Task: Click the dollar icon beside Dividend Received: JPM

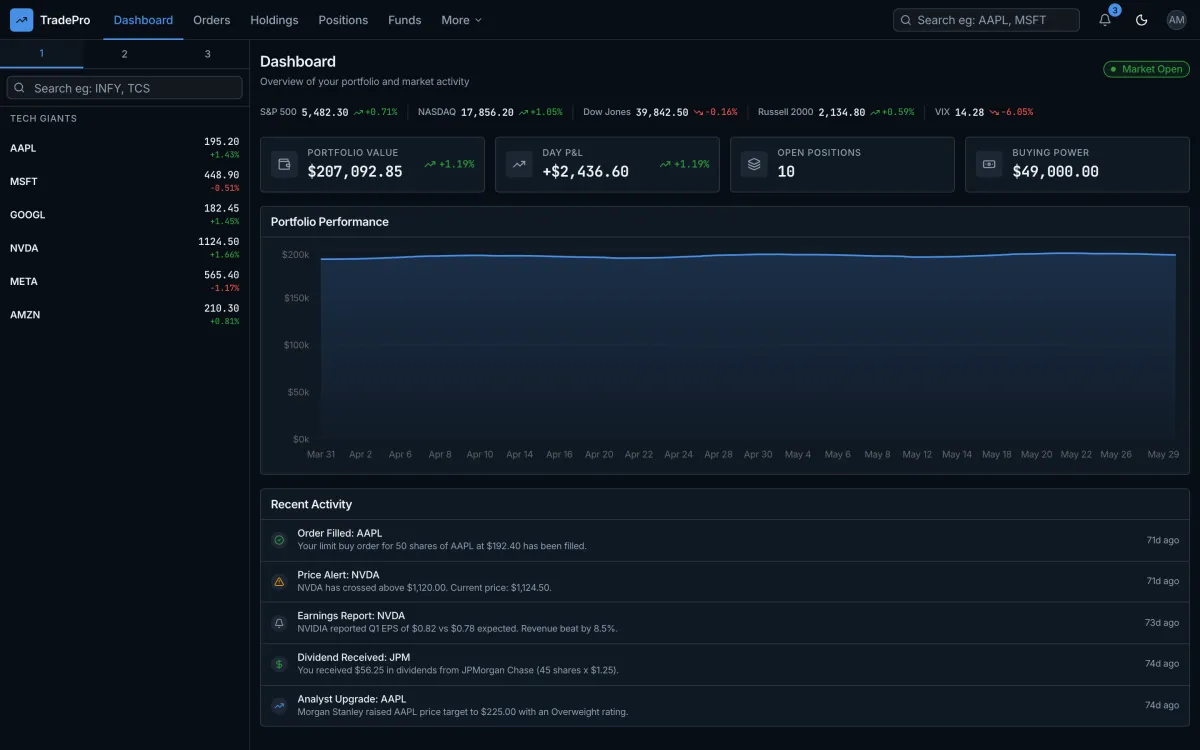Action: point(279,664)
